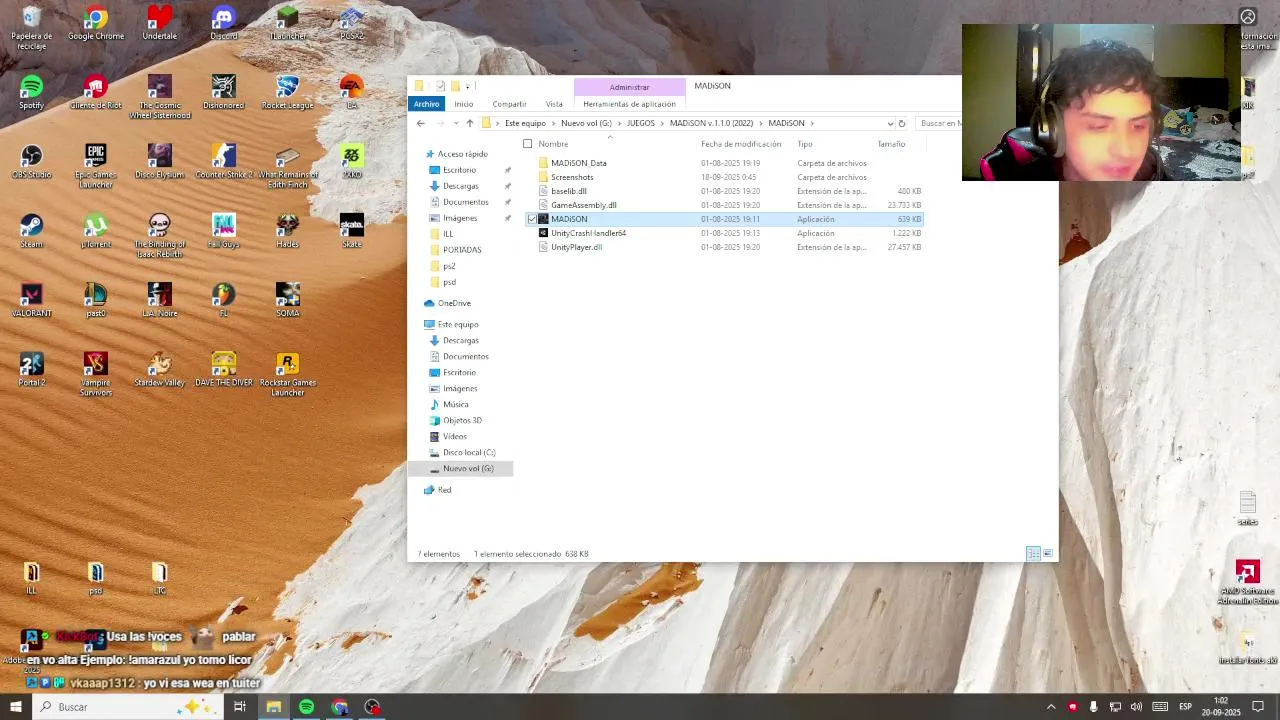Select the Hades desktop icon

tap(288, 231)
